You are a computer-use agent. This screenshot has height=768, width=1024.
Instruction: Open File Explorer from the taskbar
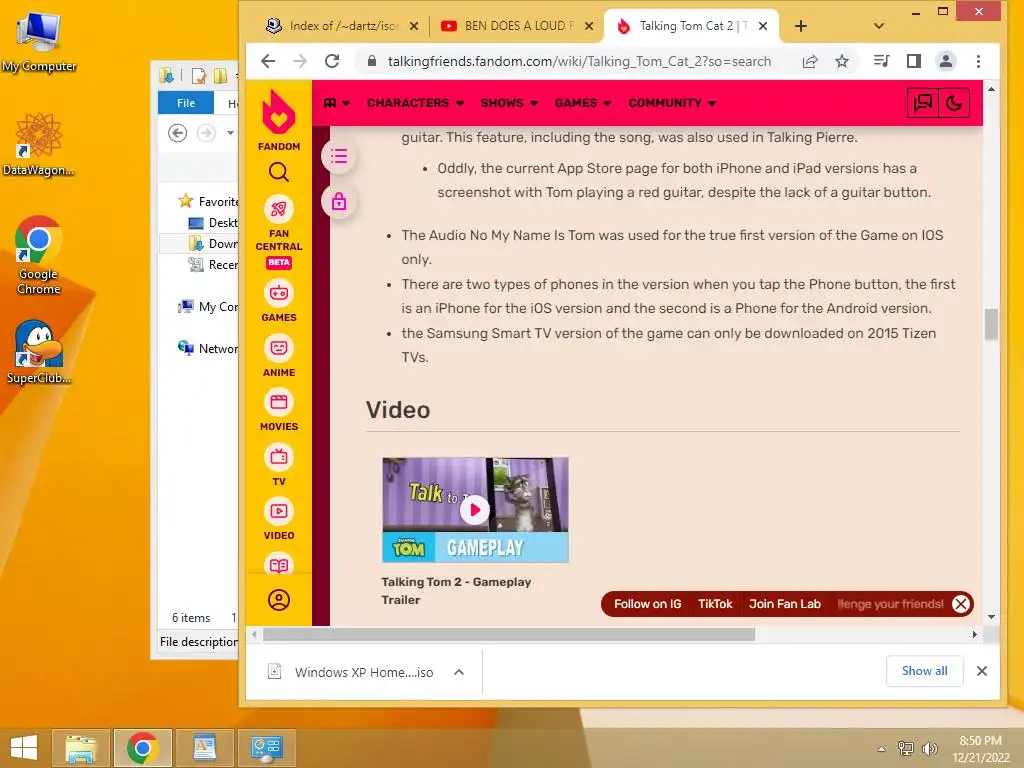click(81, 748)
